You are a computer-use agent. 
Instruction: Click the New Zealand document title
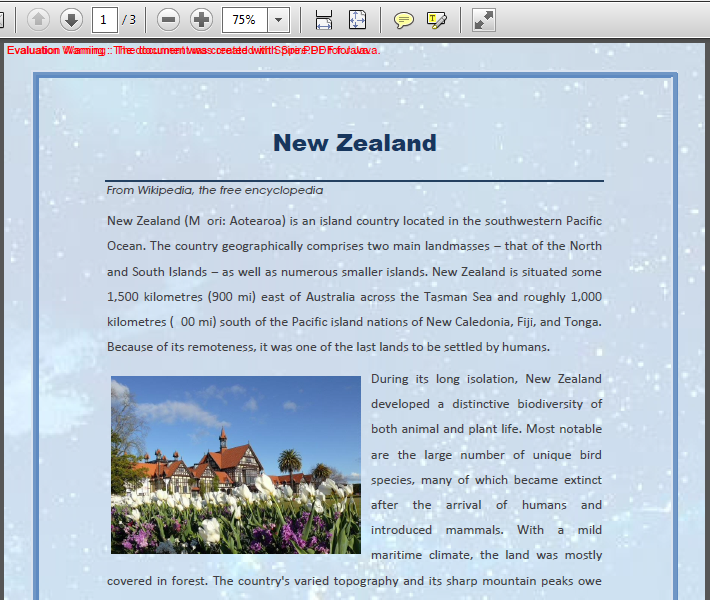point(354,143)
